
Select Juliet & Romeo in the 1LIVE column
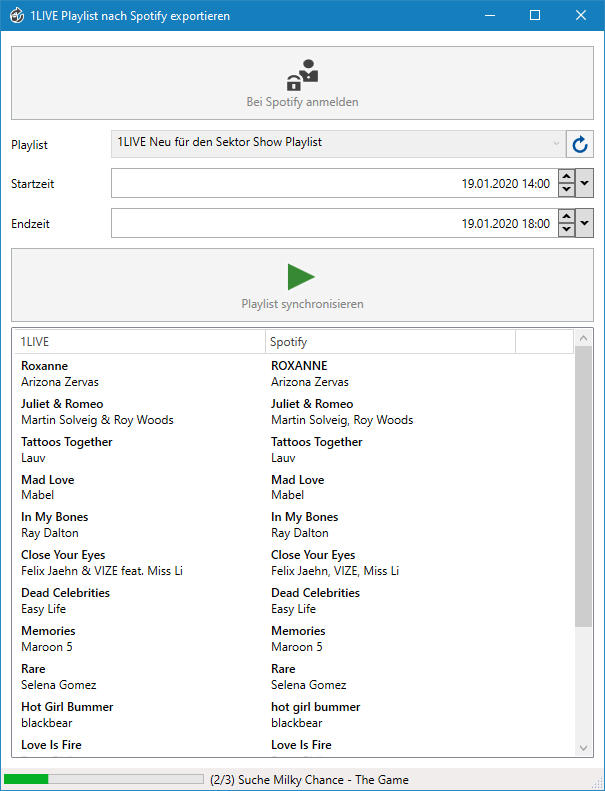pos(62,404)
